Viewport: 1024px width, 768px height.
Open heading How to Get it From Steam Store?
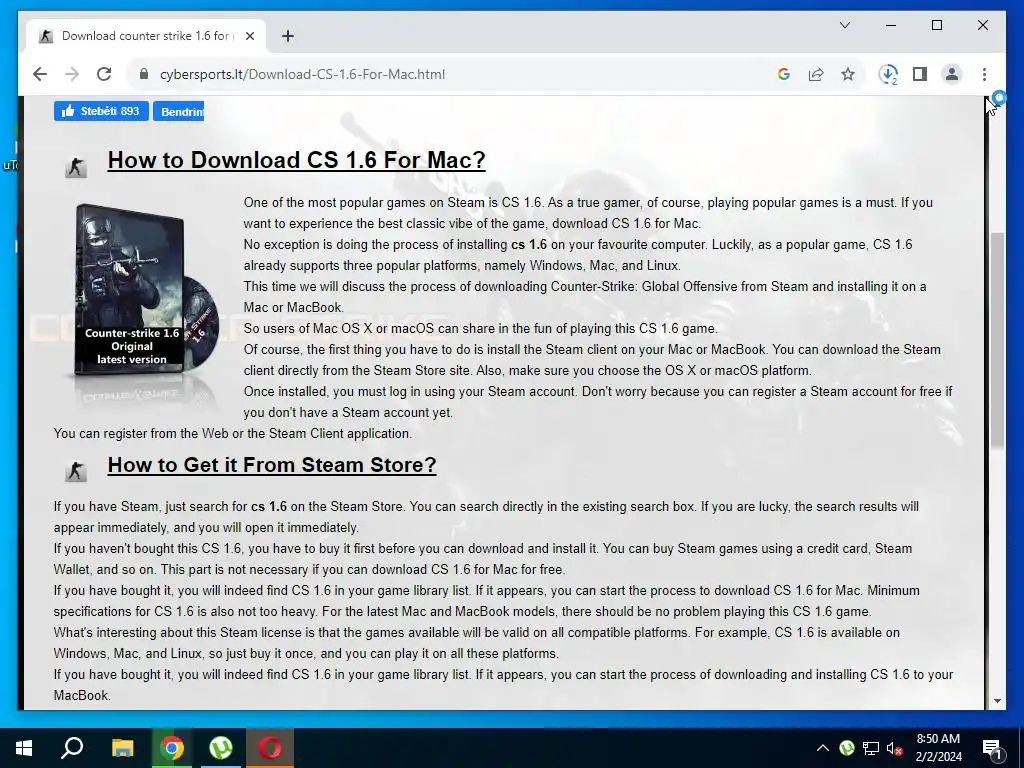point(272,465)
